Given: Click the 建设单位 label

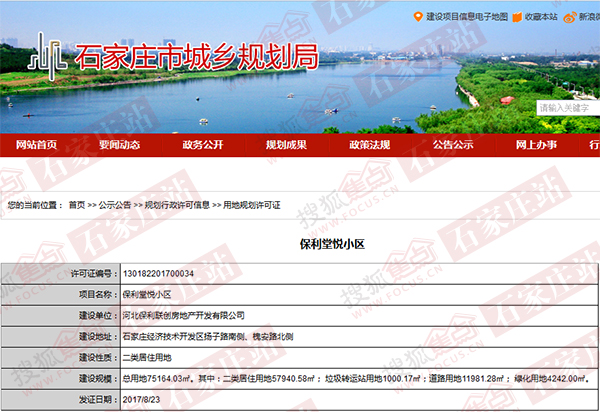Looking at the screenshot, I should click(x=98, y=316).
